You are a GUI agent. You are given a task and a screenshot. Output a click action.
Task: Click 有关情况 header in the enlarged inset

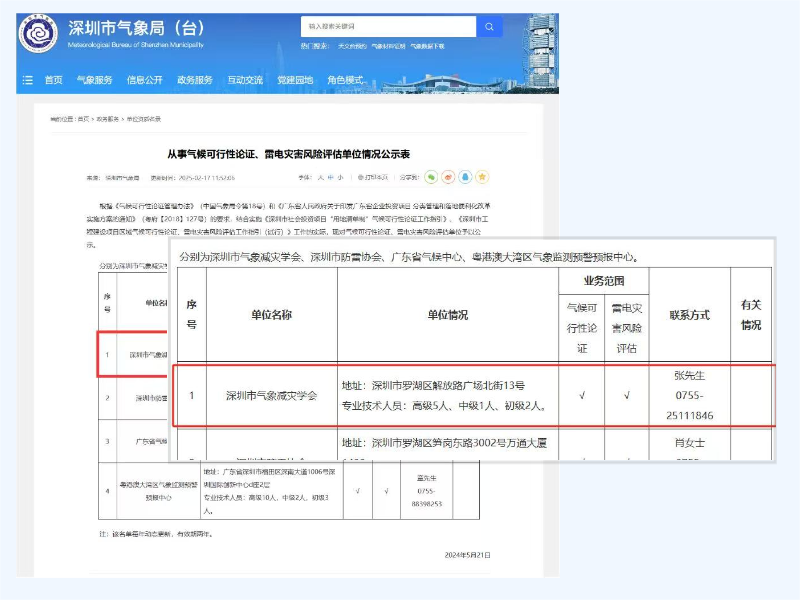point(751,315)
